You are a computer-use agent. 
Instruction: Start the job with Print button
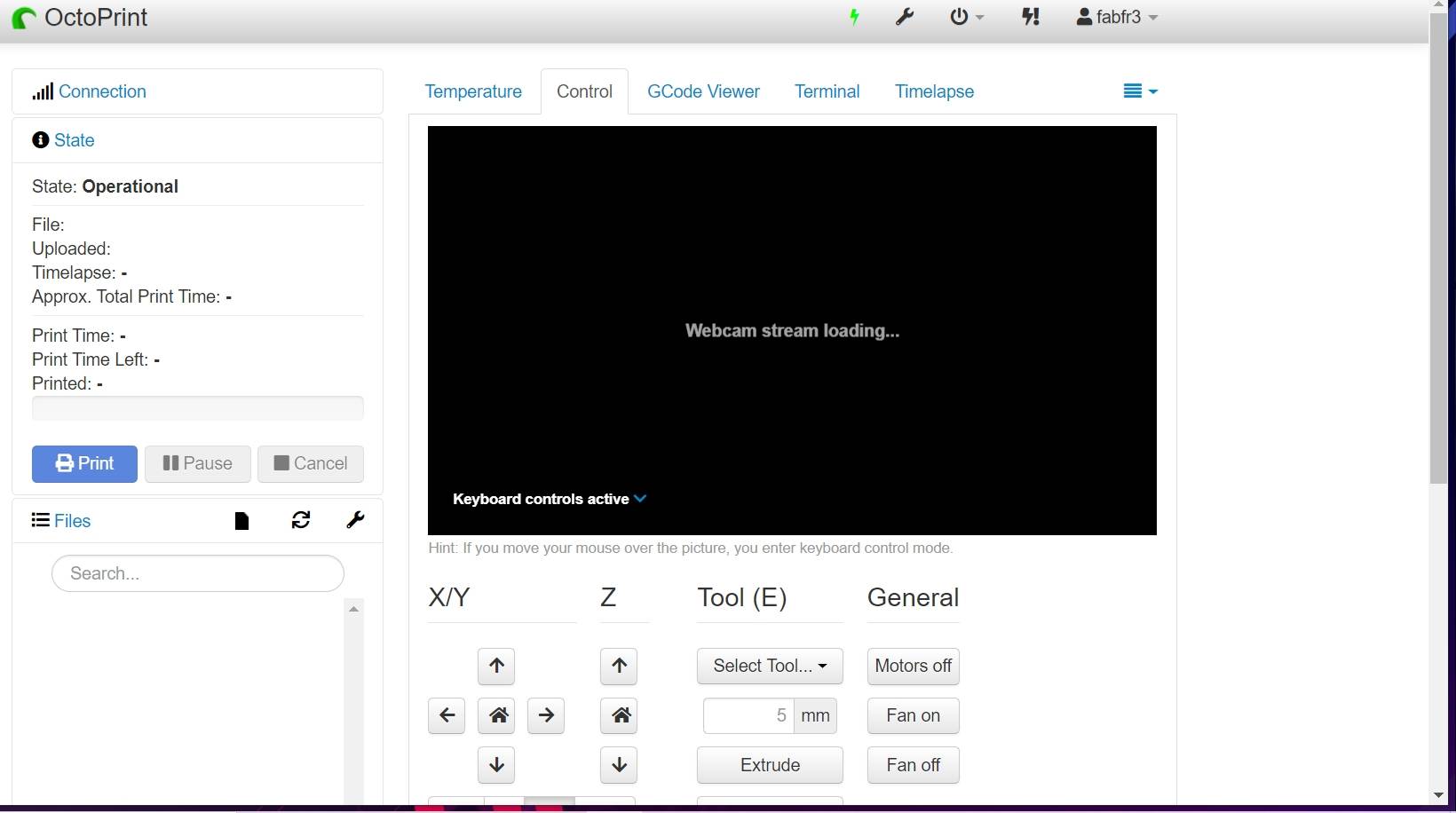pyautogui.click(x=84, y=464)
